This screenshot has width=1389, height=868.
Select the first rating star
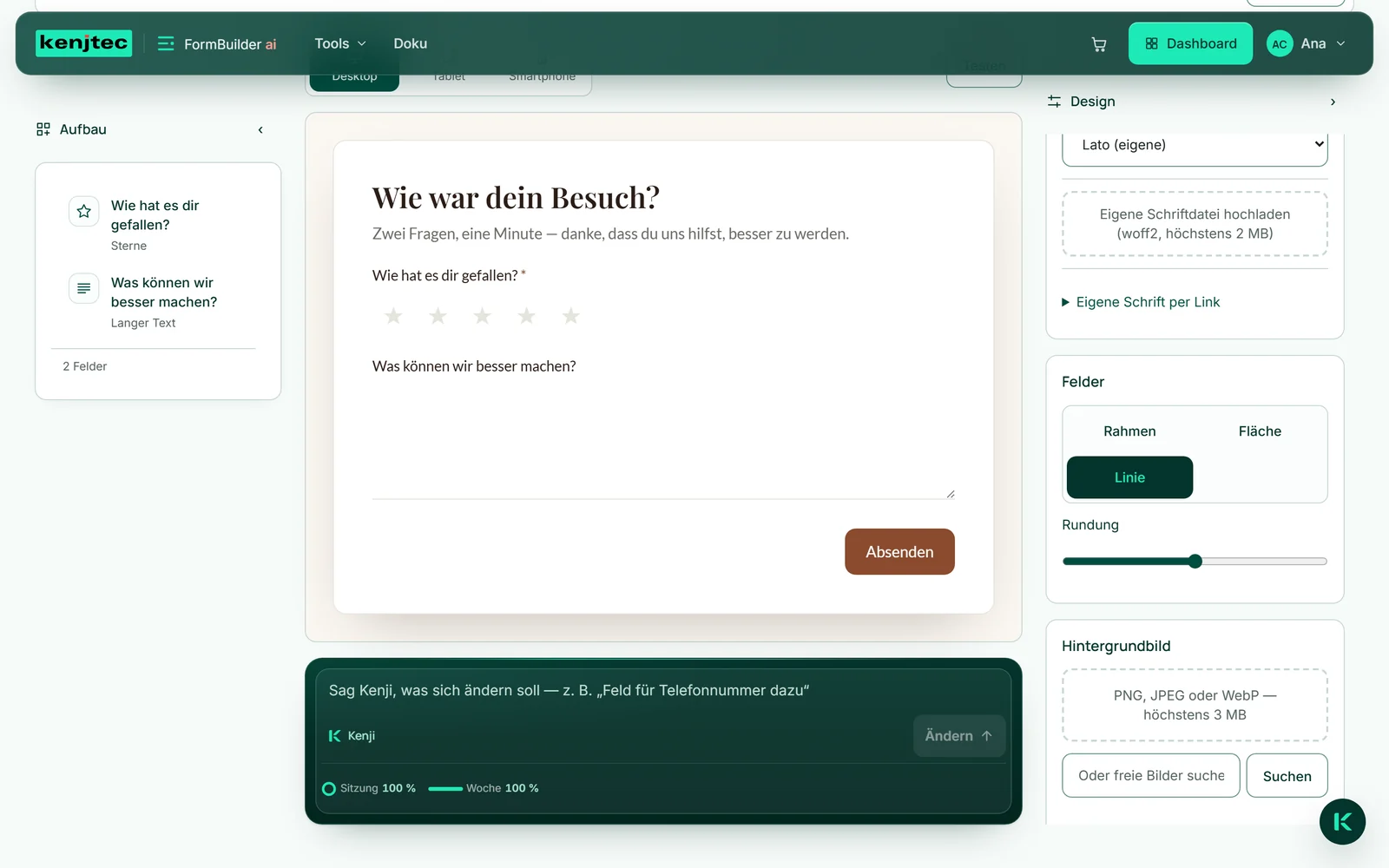point(393,316)
